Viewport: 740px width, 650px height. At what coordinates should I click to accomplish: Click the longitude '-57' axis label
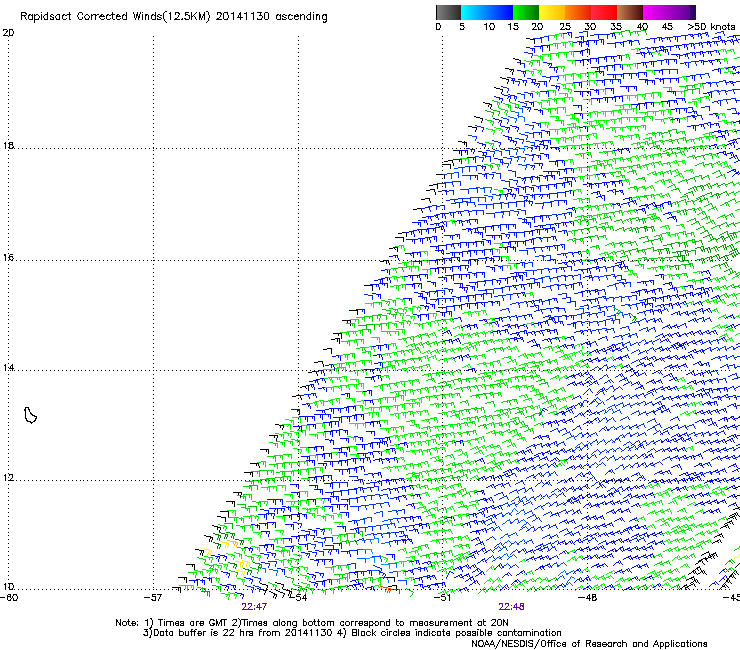click(153, 598)
